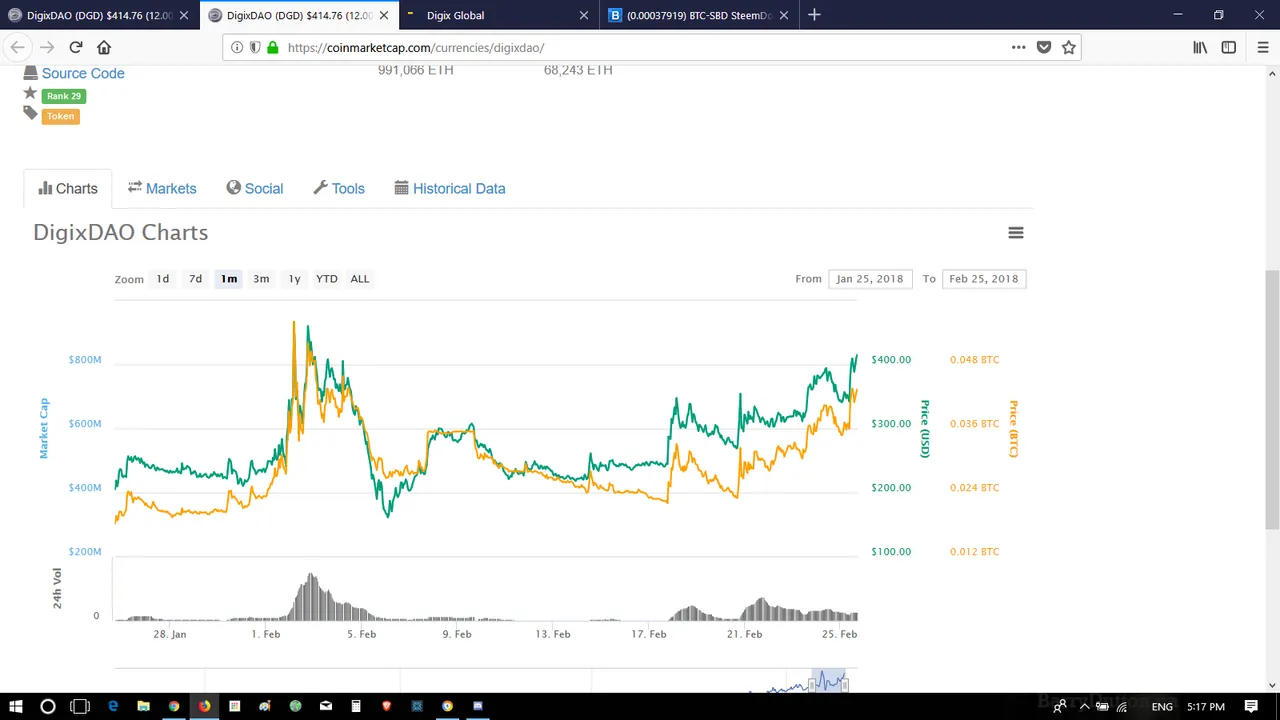The image size is (1280, 720).
Task: Save page to Pocket icon
Action: tap(1043, 47)
